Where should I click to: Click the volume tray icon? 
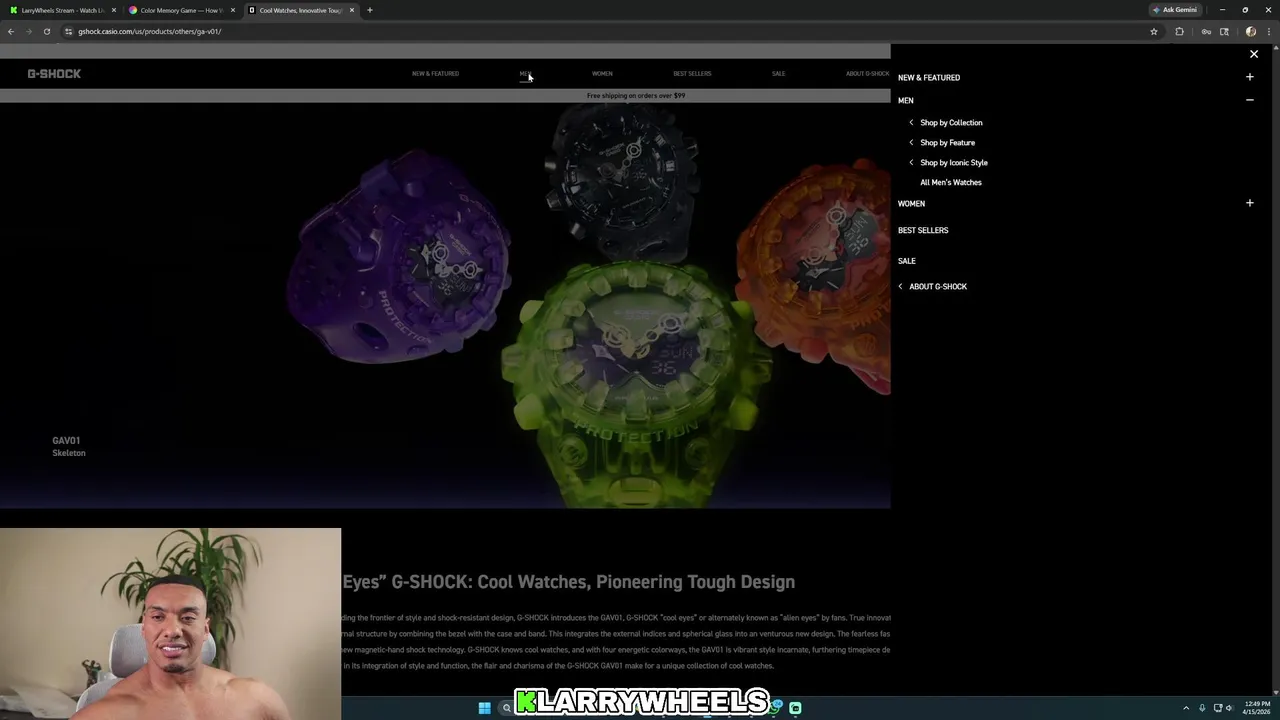(x=1229, y=708)
